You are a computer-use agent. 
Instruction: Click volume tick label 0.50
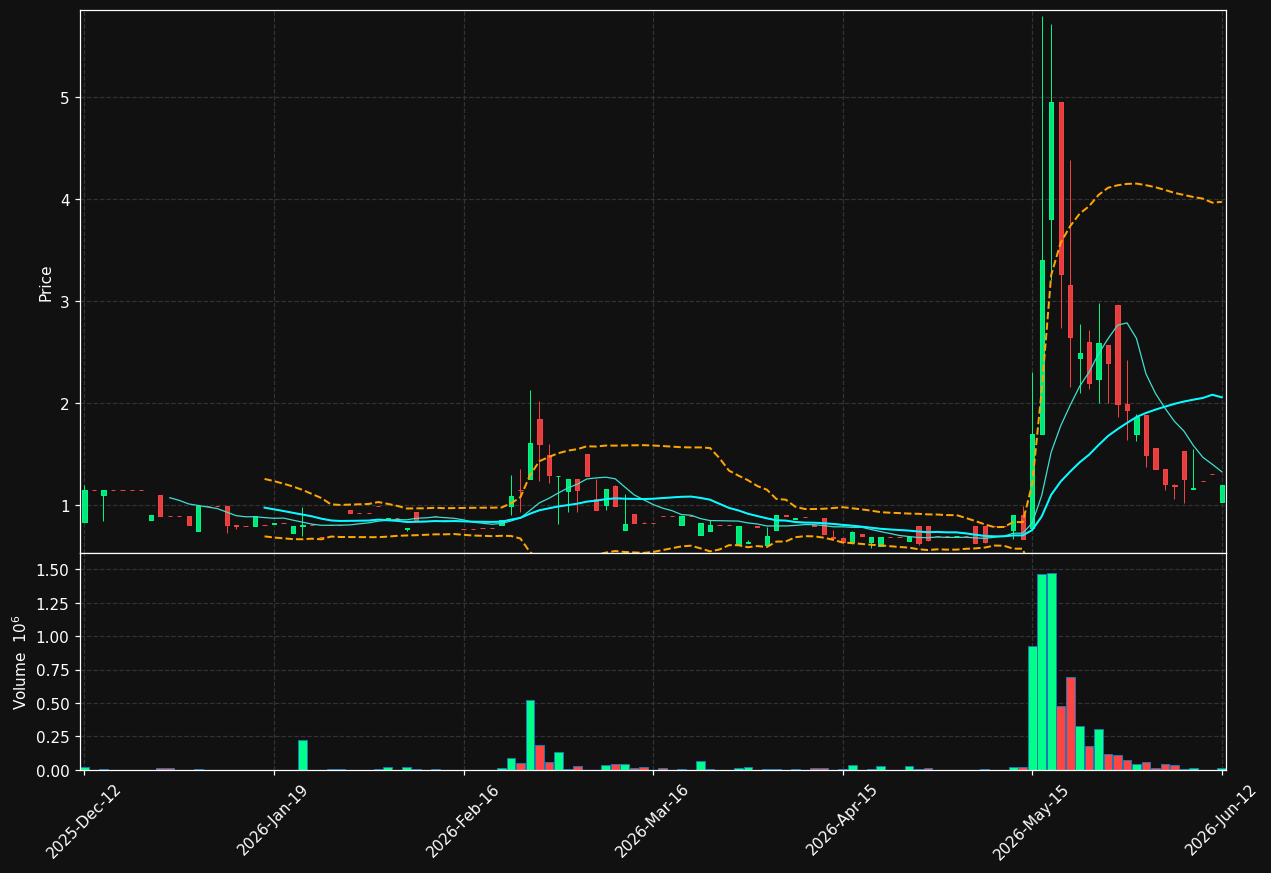coord(54,704)
